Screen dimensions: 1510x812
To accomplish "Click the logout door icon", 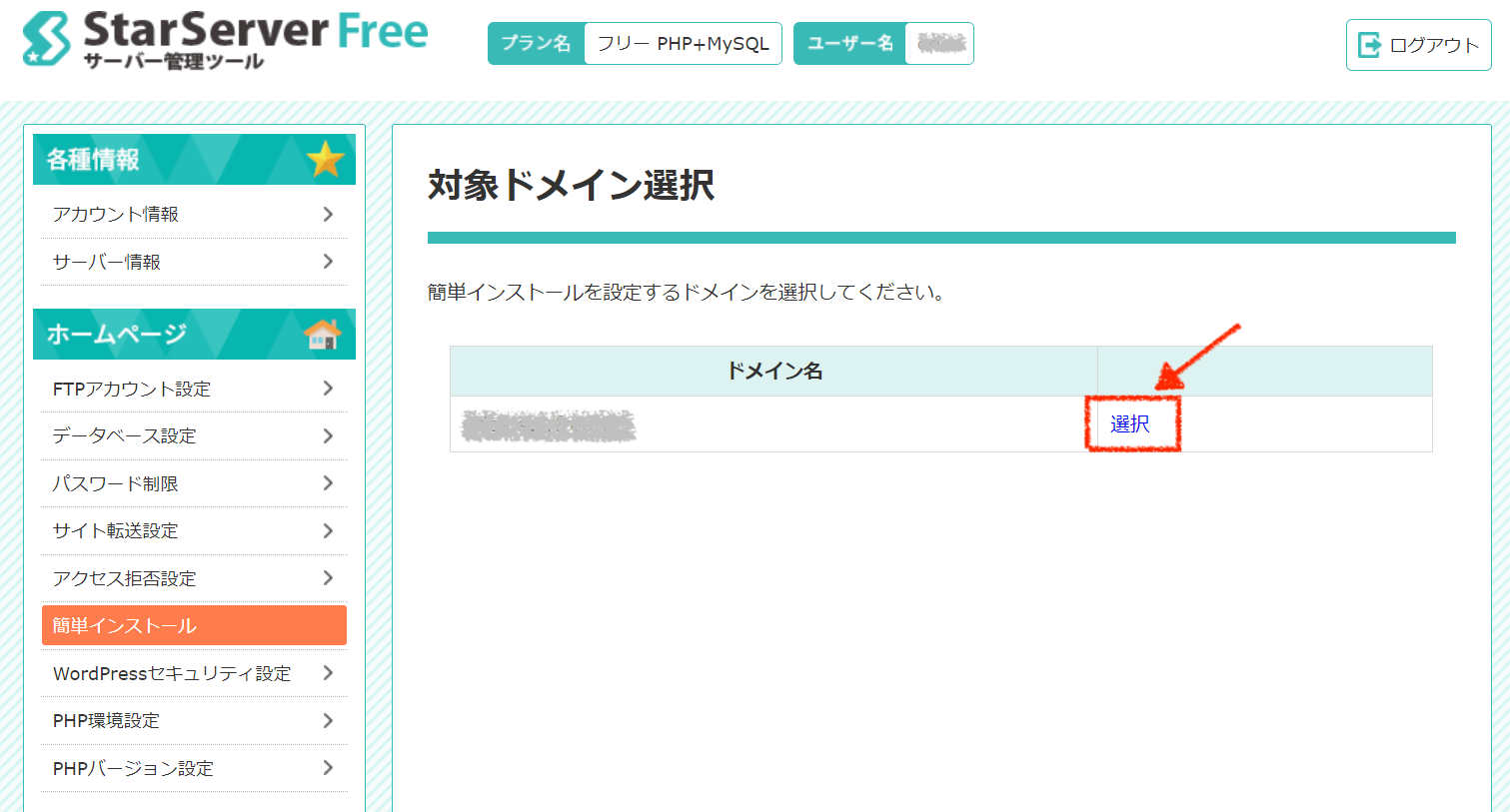I will click(x=1369, y=45).
